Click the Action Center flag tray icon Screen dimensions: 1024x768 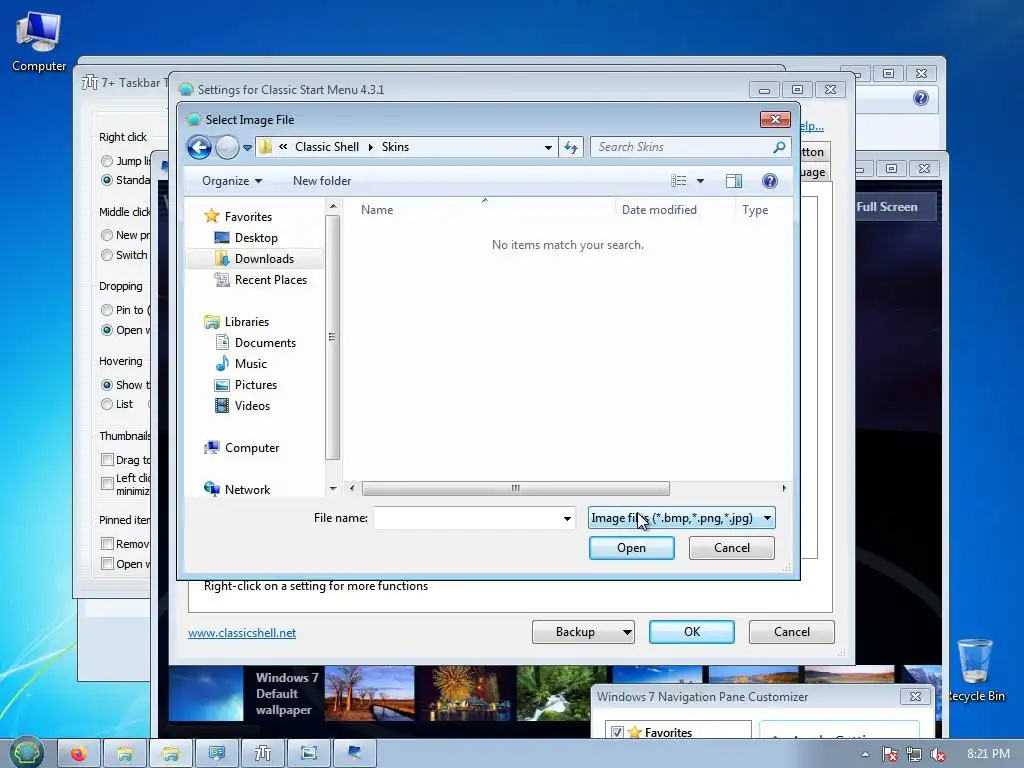889,754
